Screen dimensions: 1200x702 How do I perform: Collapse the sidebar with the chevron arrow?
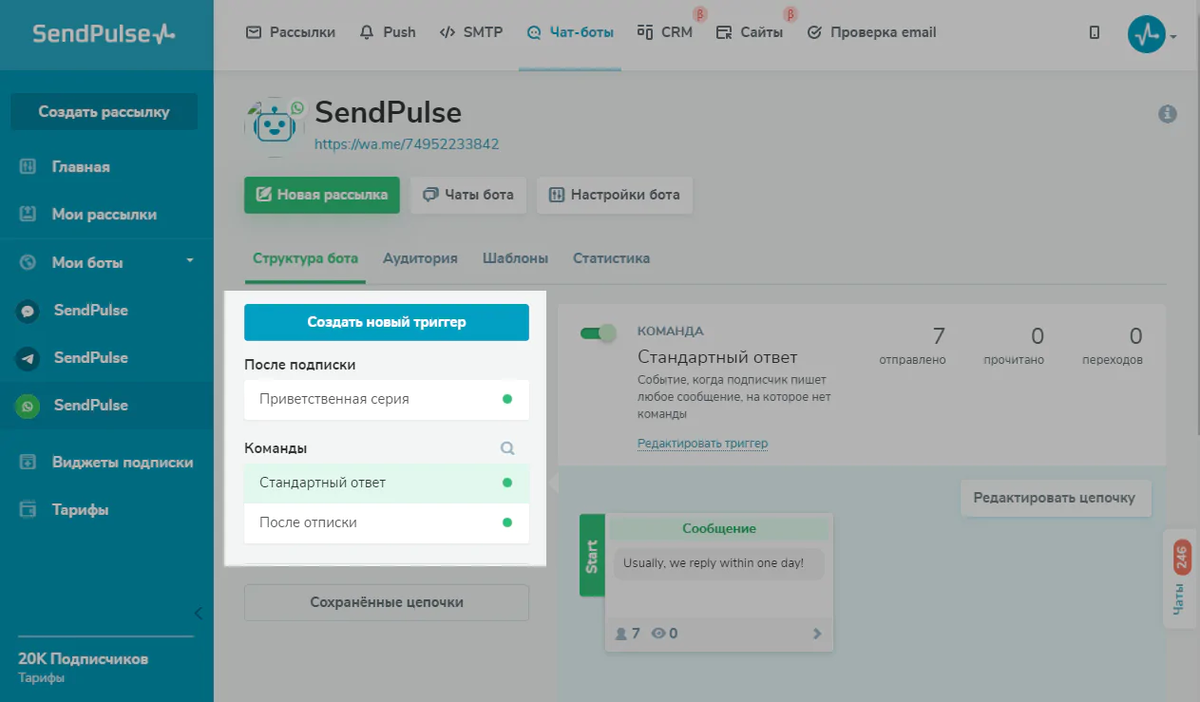[x=198, y=613]
